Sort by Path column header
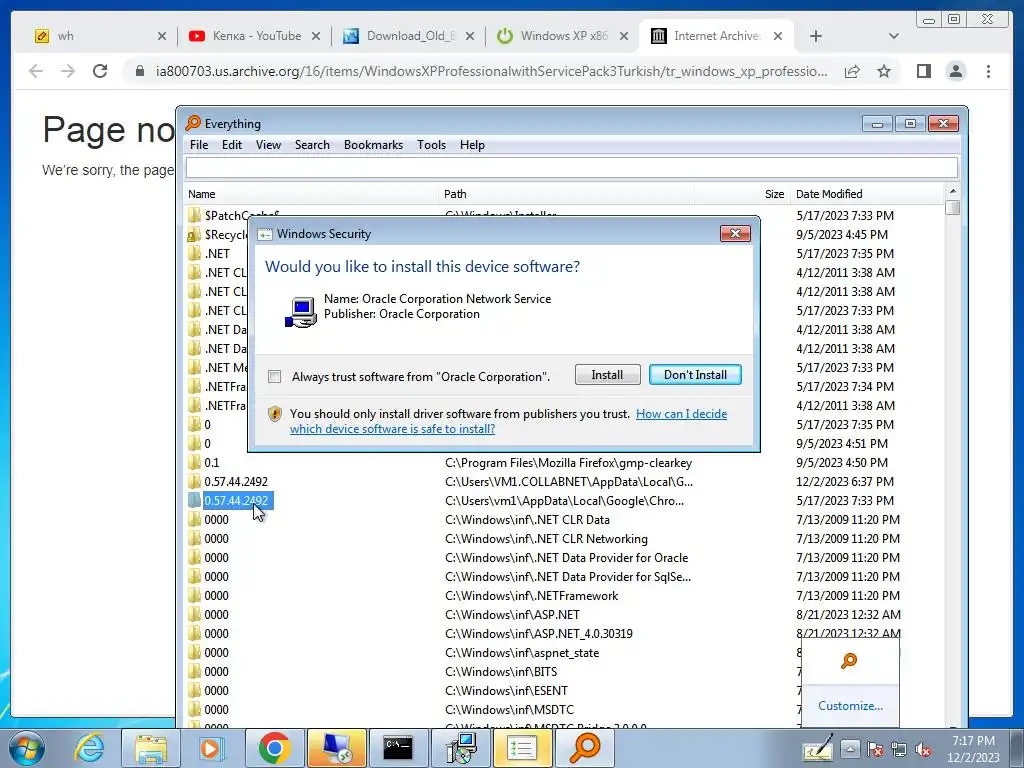Viewport: 1024px width, 768px height. [x=566, y=194]
